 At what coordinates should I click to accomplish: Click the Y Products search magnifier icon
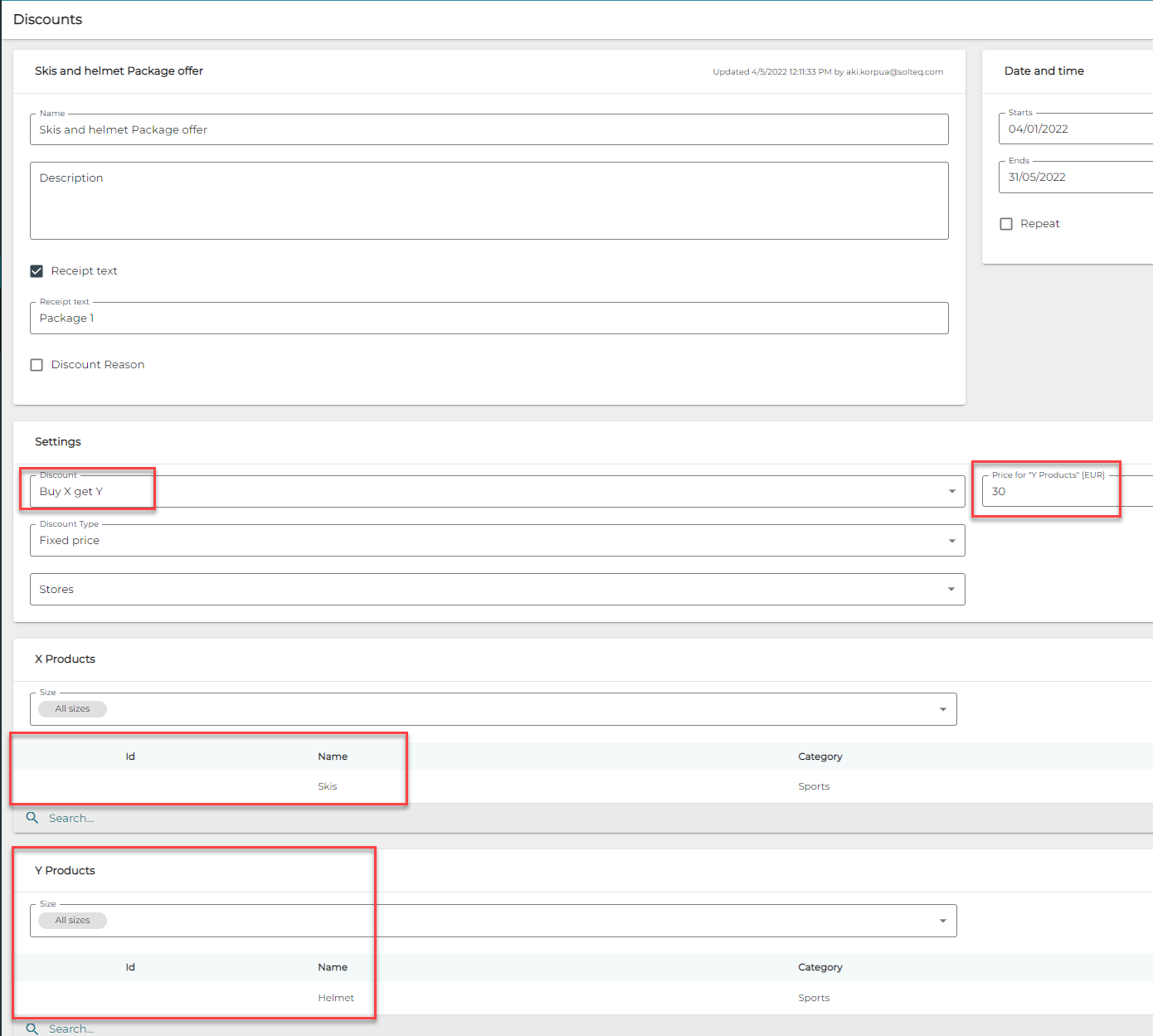point(32,1029)
